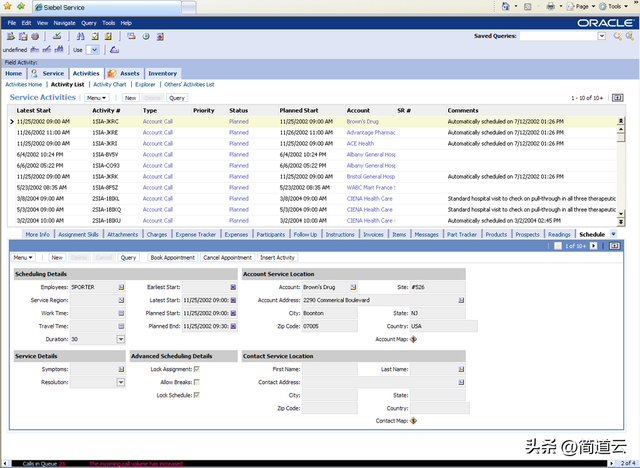The height and width of the screenshot is (468, 640).
Task: Open the Work Time calculator icon
Action: pos(121,313)
